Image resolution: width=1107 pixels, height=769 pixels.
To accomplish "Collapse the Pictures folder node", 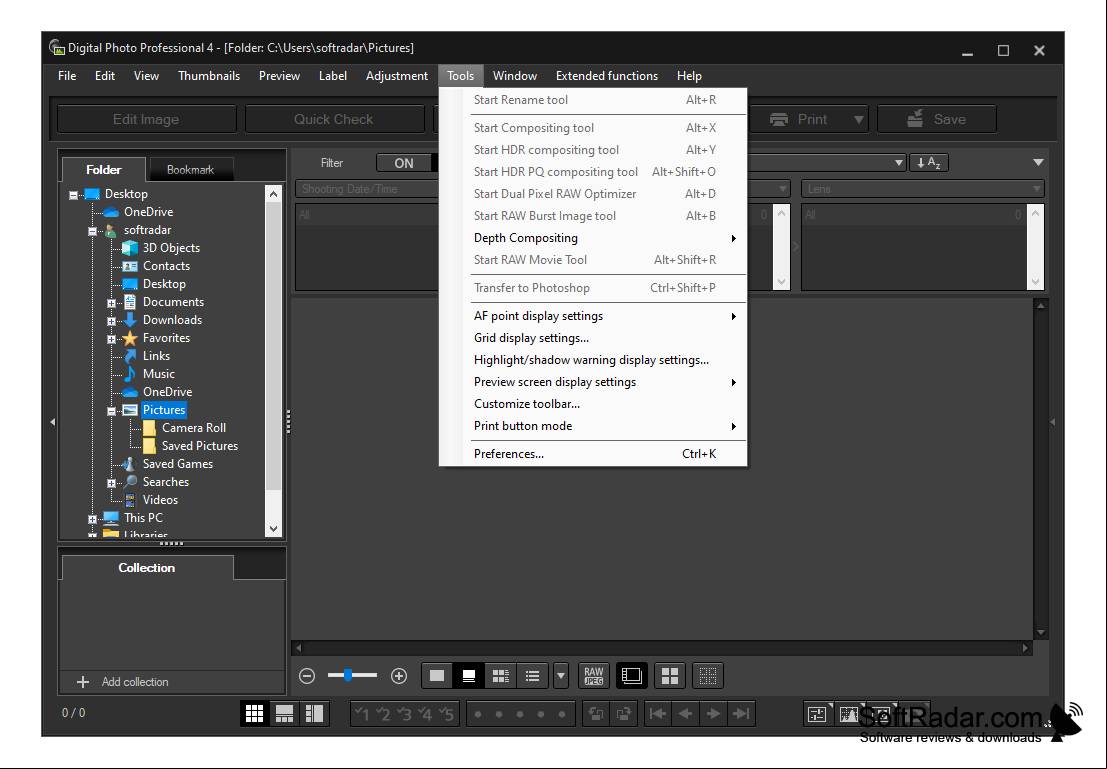I will (112, 411).
